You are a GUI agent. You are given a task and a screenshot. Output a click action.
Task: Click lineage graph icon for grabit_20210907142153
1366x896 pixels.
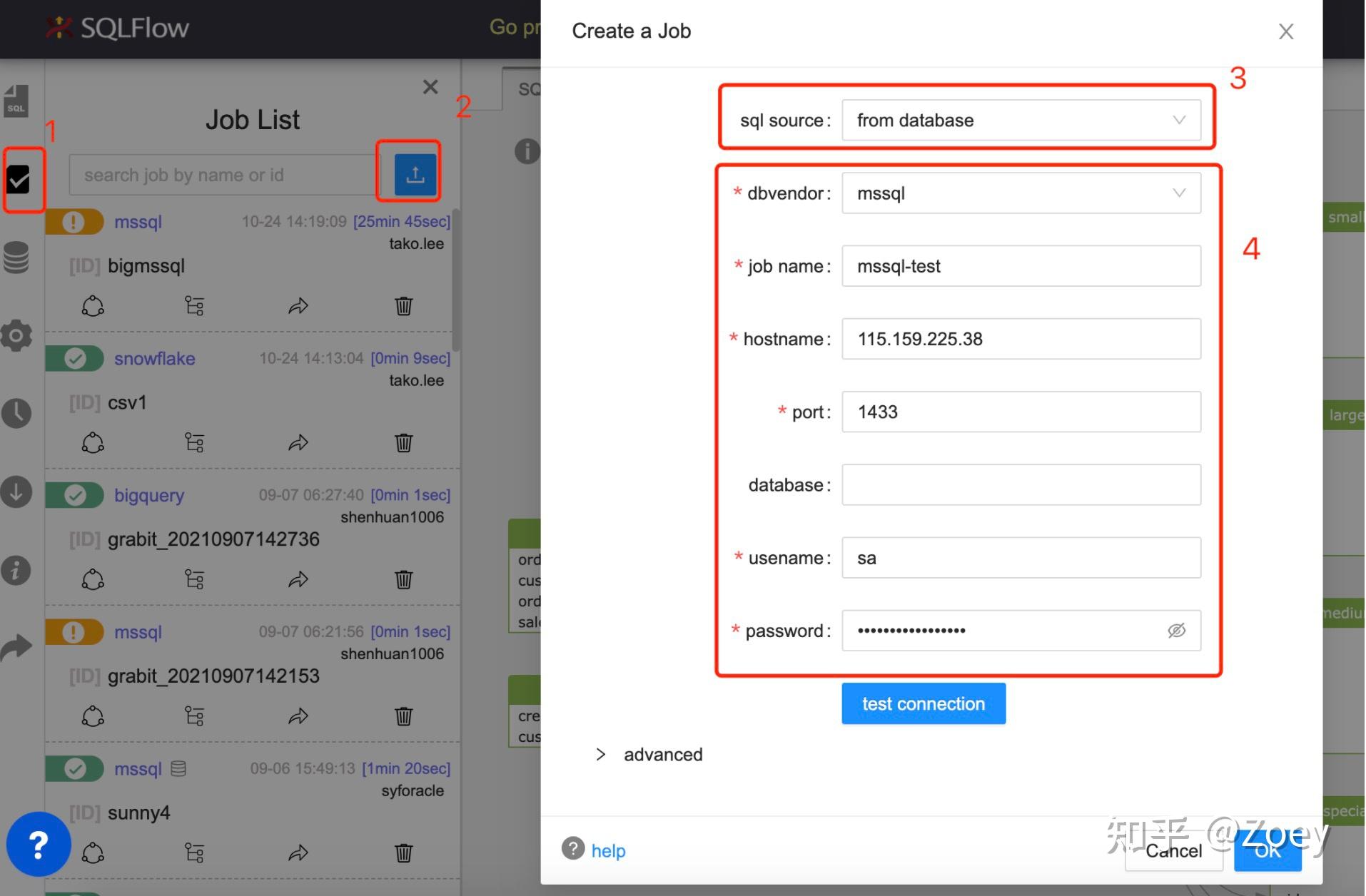click(x=93, y=716)
